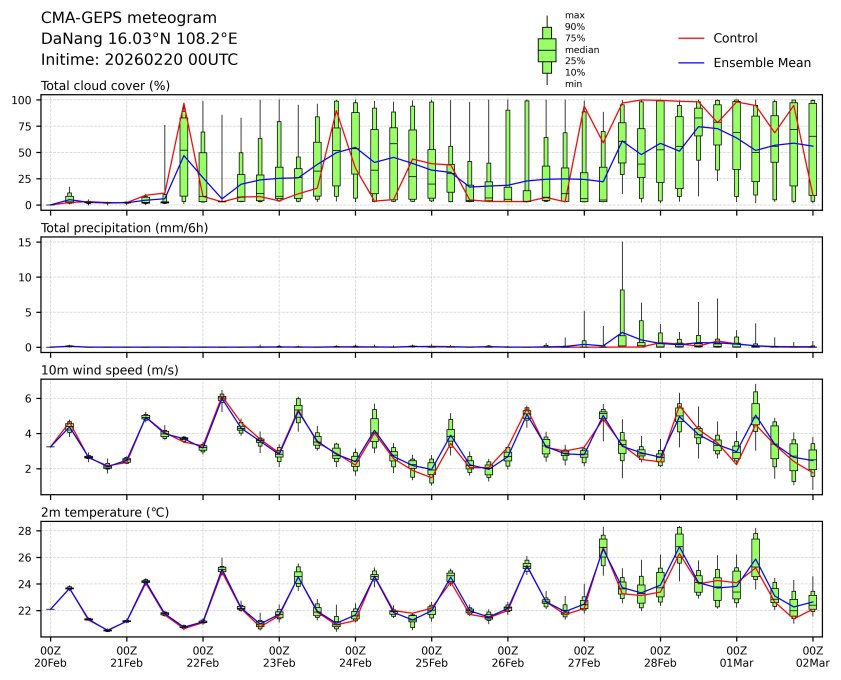This screenshot has height=680, width=841.
Task: Click the 00Z 20Feb time axis label
Action: (50, 656)
